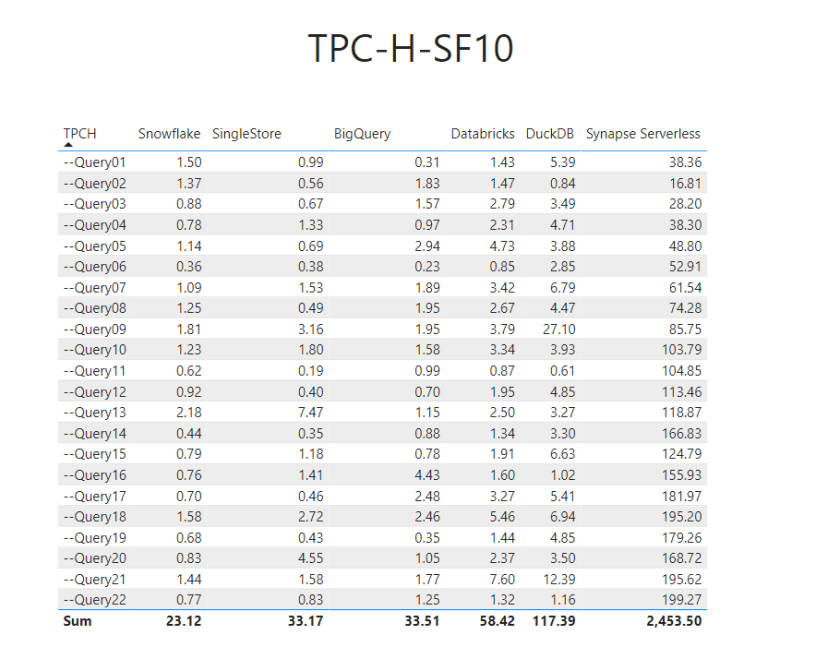Click the --Query22 row label
Image resolution: width=840 pixels, height=659 pixels.
coord(94,600)
